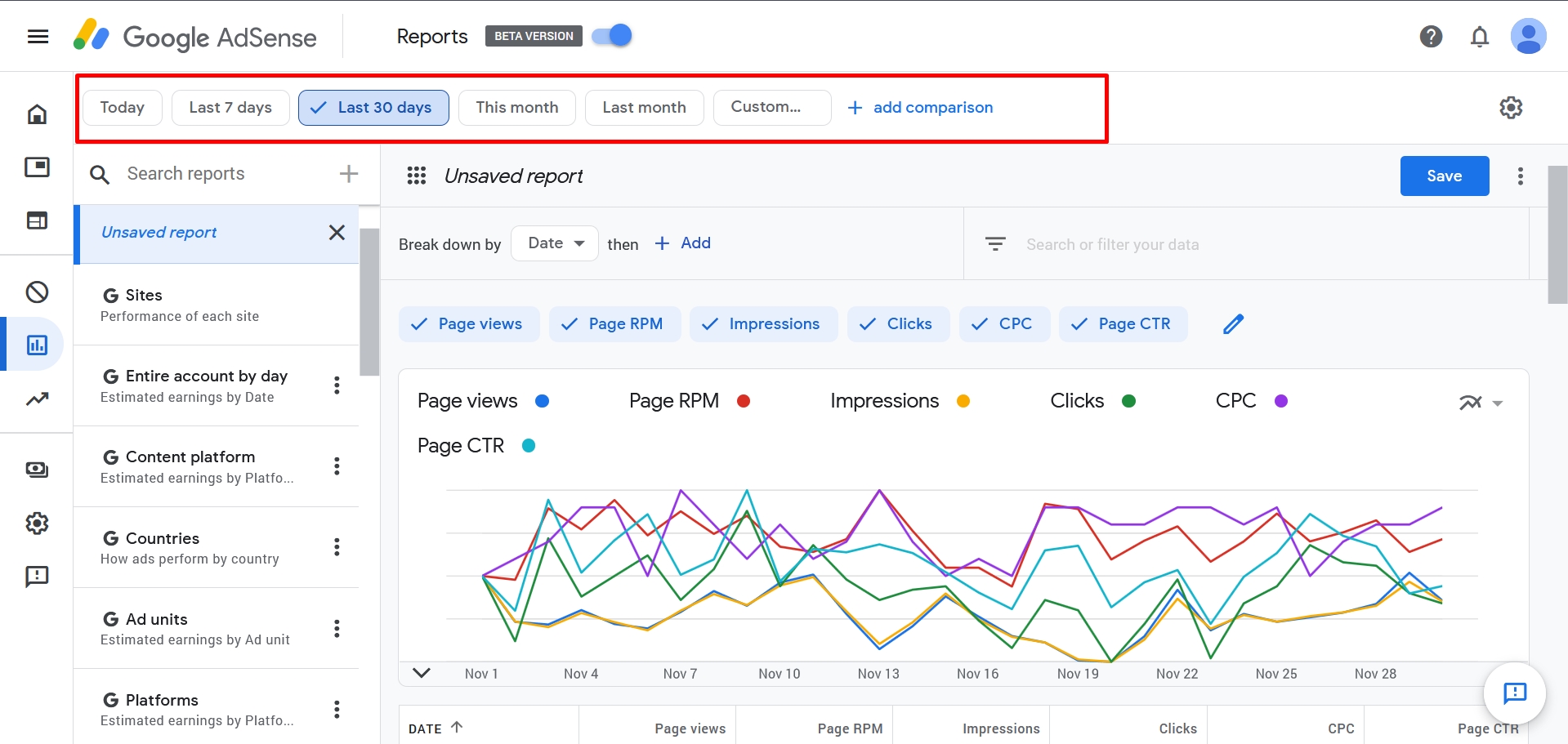Save the unsaved report
Image resolution: width=1568 pixels, height=744 pixels.
[1445, 176]
